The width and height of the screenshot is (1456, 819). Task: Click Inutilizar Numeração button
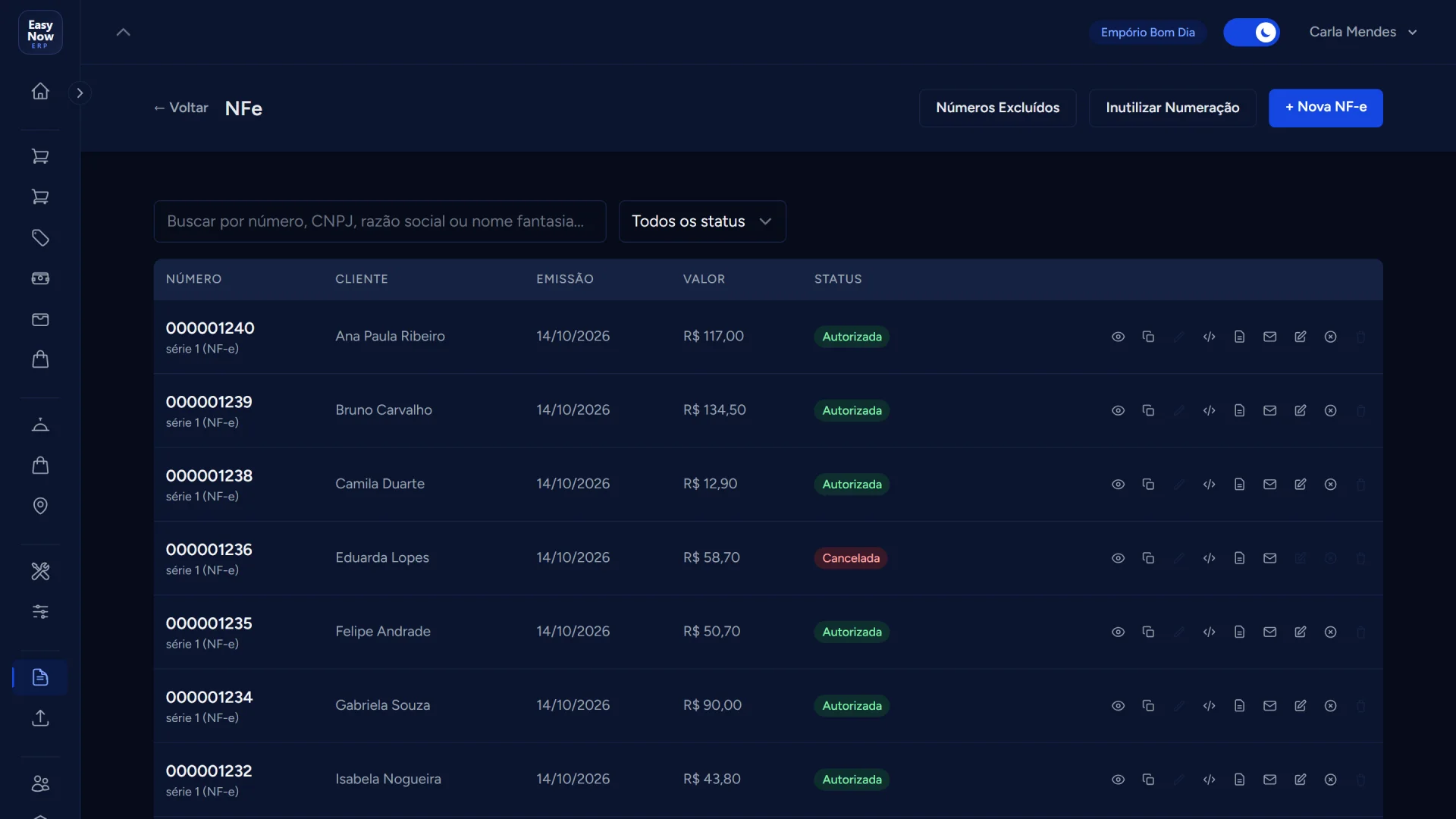1172,108
